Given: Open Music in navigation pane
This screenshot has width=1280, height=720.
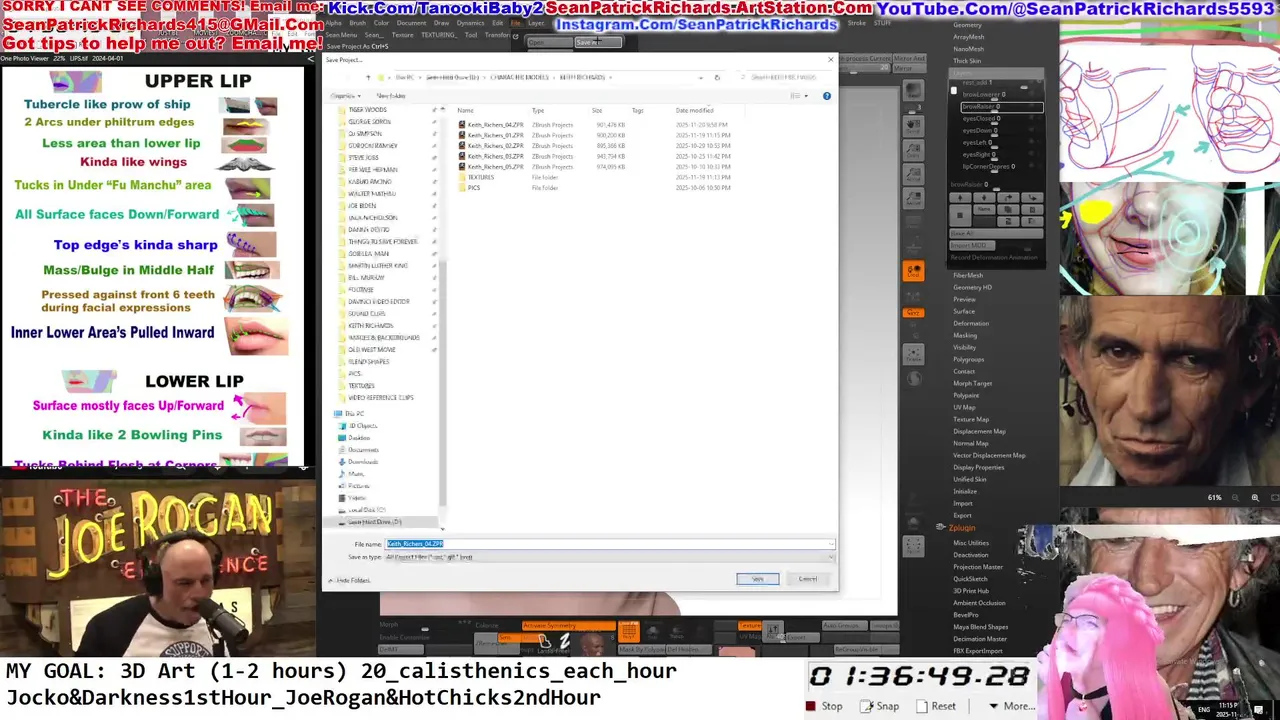Looking at the screenshot, I should coord(355,474).
